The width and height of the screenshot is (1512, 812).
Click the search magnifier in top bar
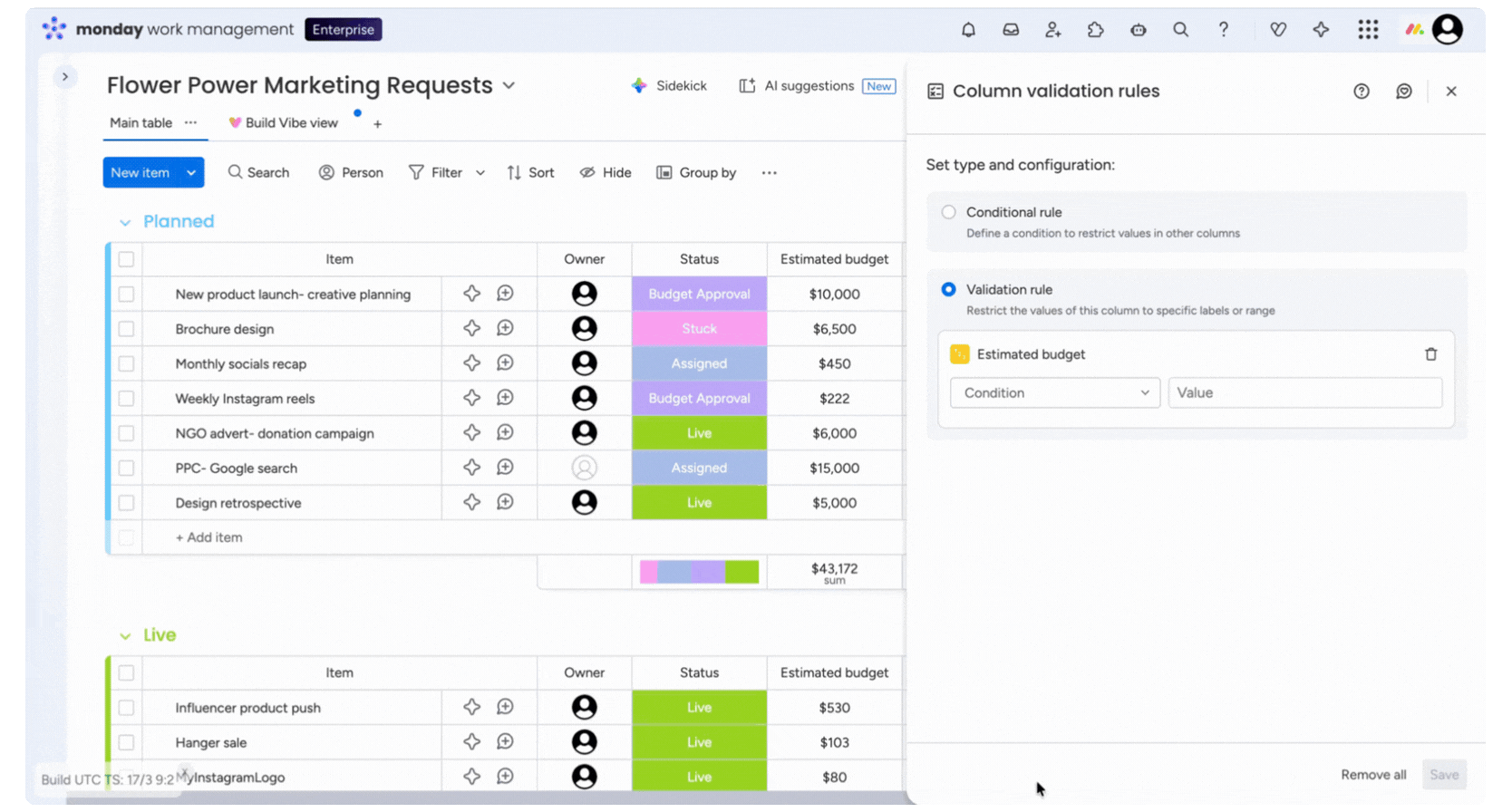tap(1180, 30)
